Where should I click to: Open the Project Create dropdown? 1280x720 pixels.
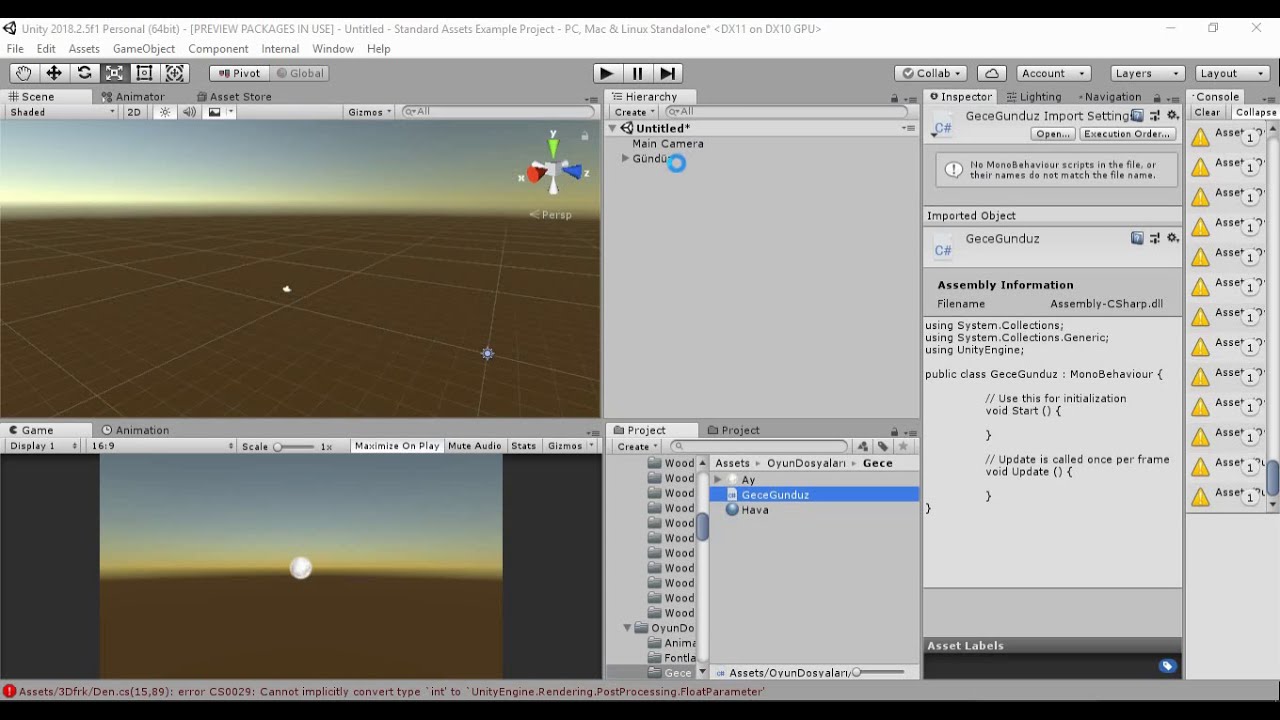coord(636,446)
